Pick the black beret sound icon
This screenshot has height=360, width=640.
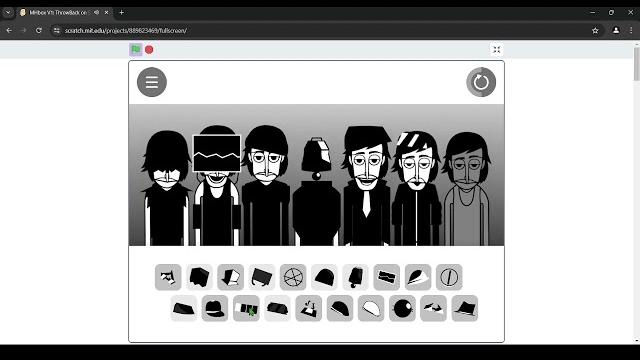pyautogui.click(x=340, y=308)
